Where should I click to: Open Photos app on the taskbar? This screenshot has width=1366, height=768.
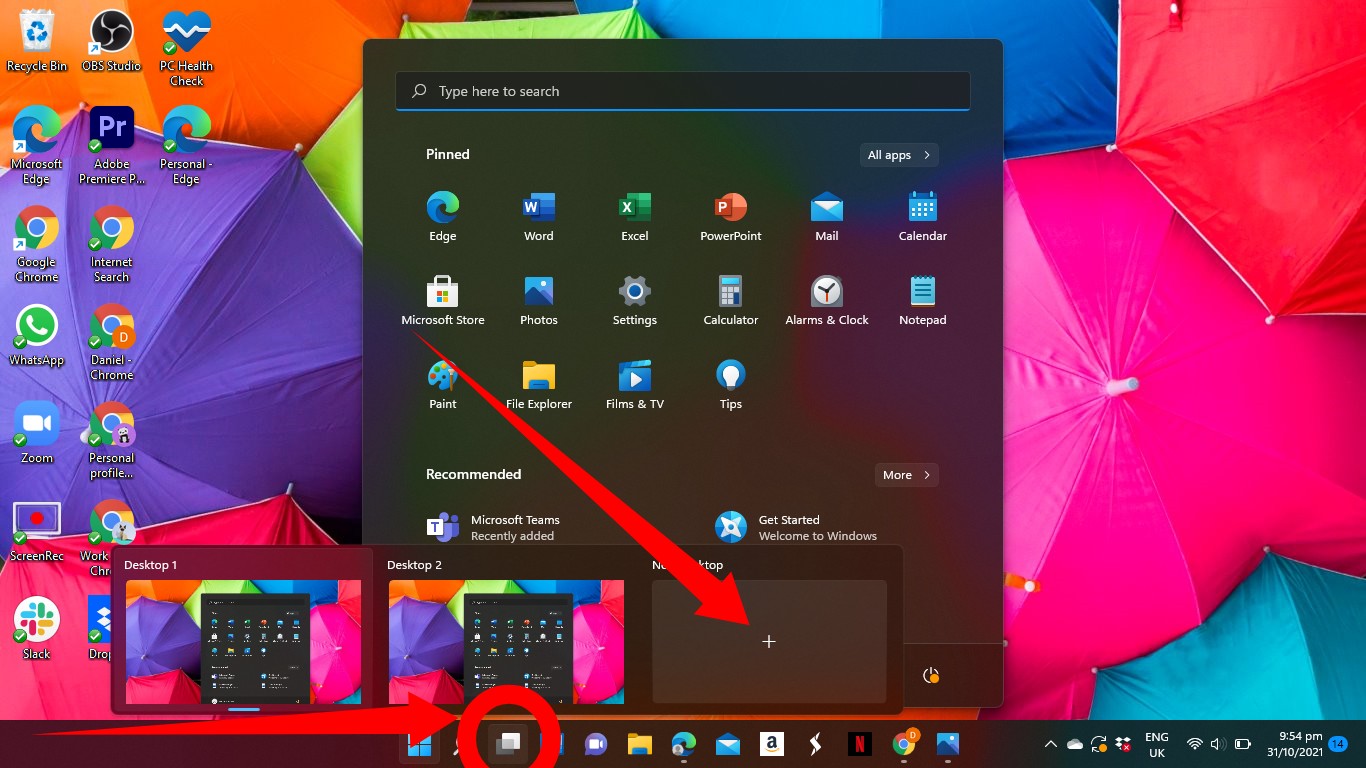(x=947, y=744)
